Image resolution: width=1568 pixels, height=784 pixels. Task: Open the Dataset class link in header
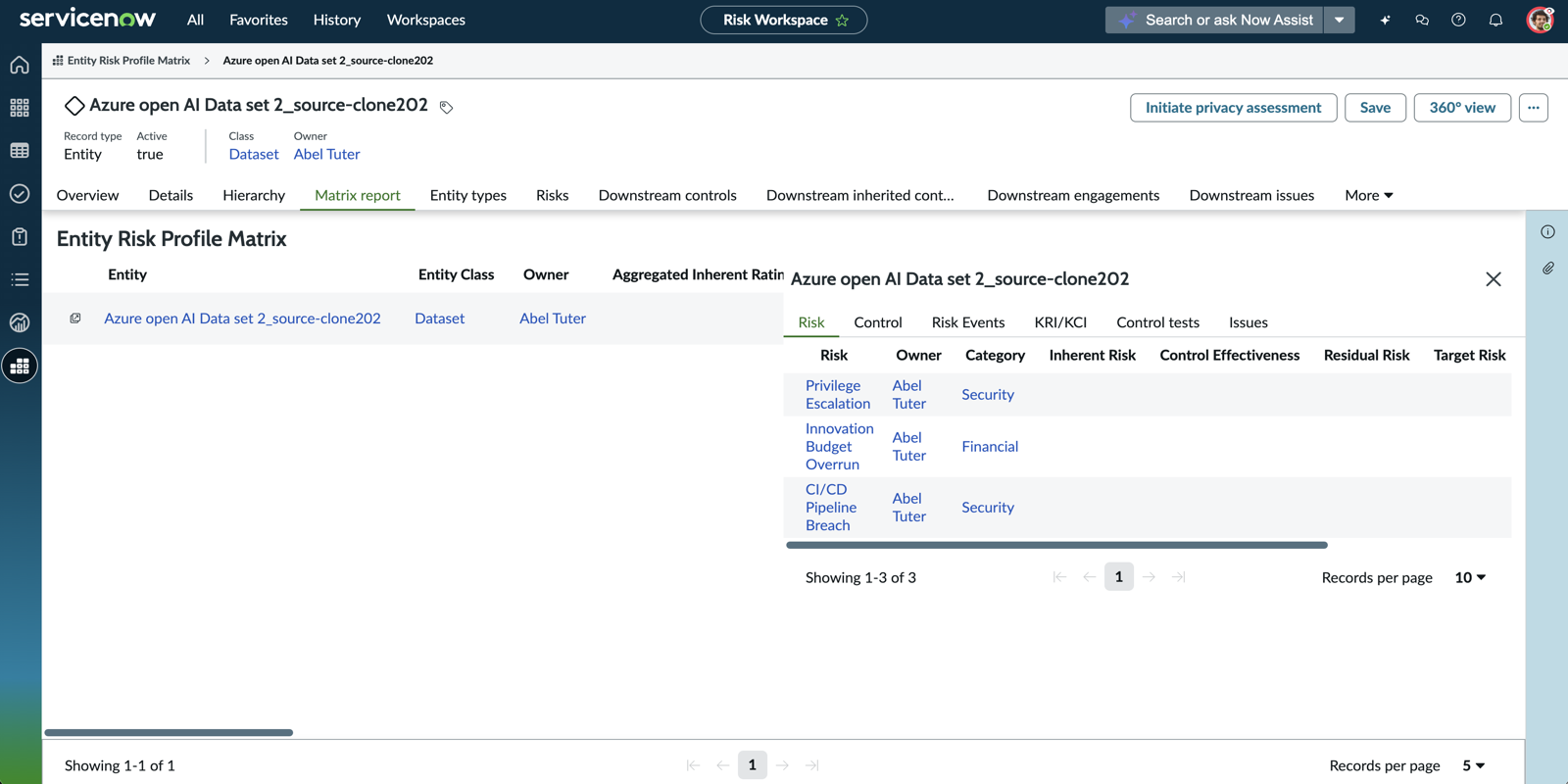point(254,154)
